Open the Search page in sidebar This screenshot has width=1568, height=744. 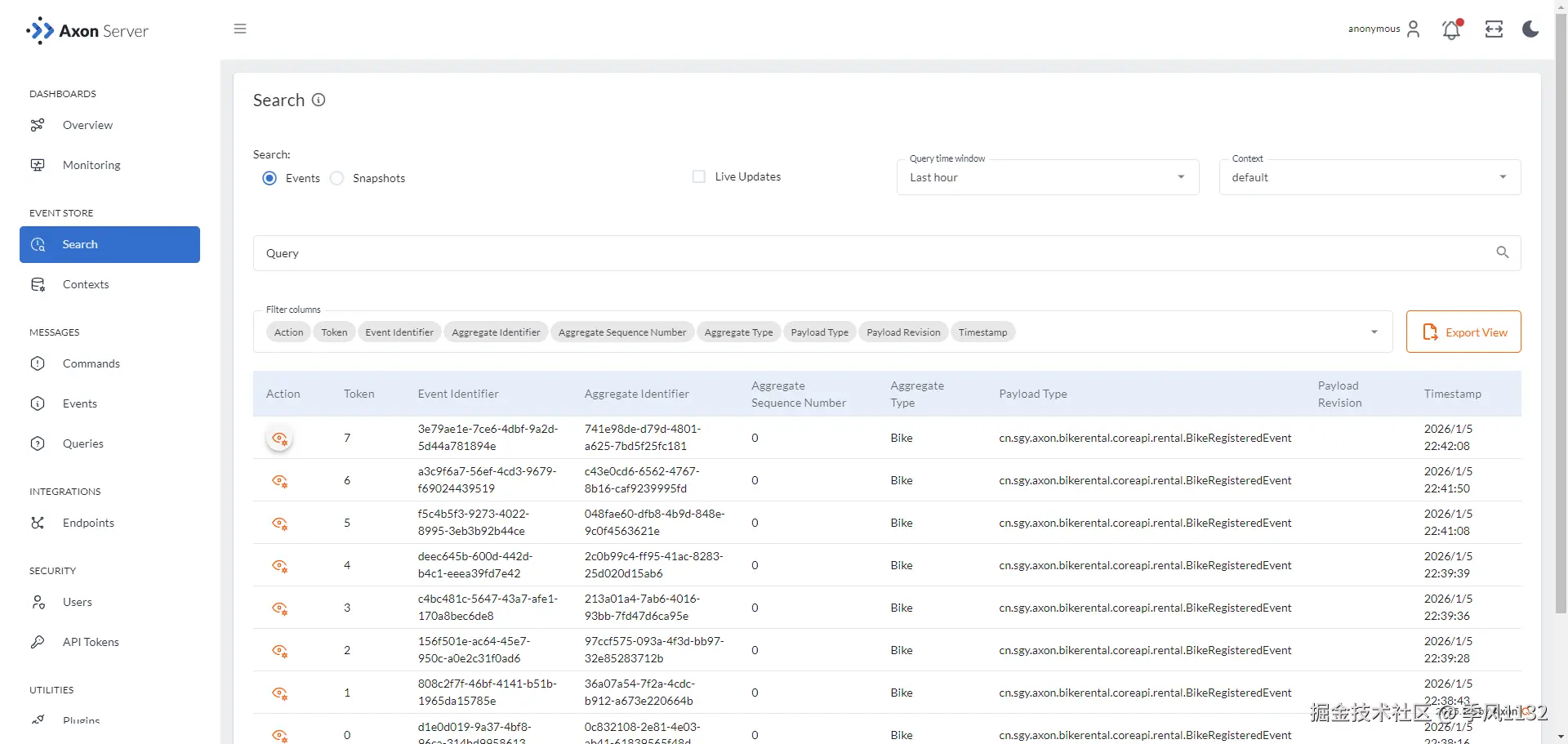109,244
